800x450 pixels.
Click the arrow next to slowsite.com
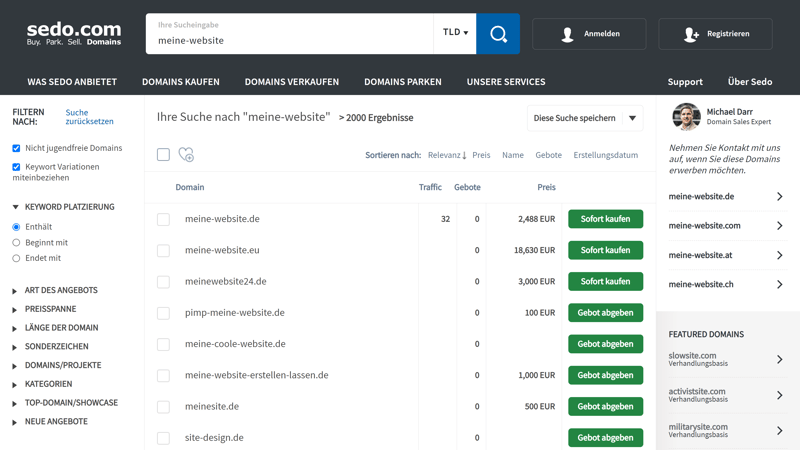pyautogui.click(x=779, y=359)
